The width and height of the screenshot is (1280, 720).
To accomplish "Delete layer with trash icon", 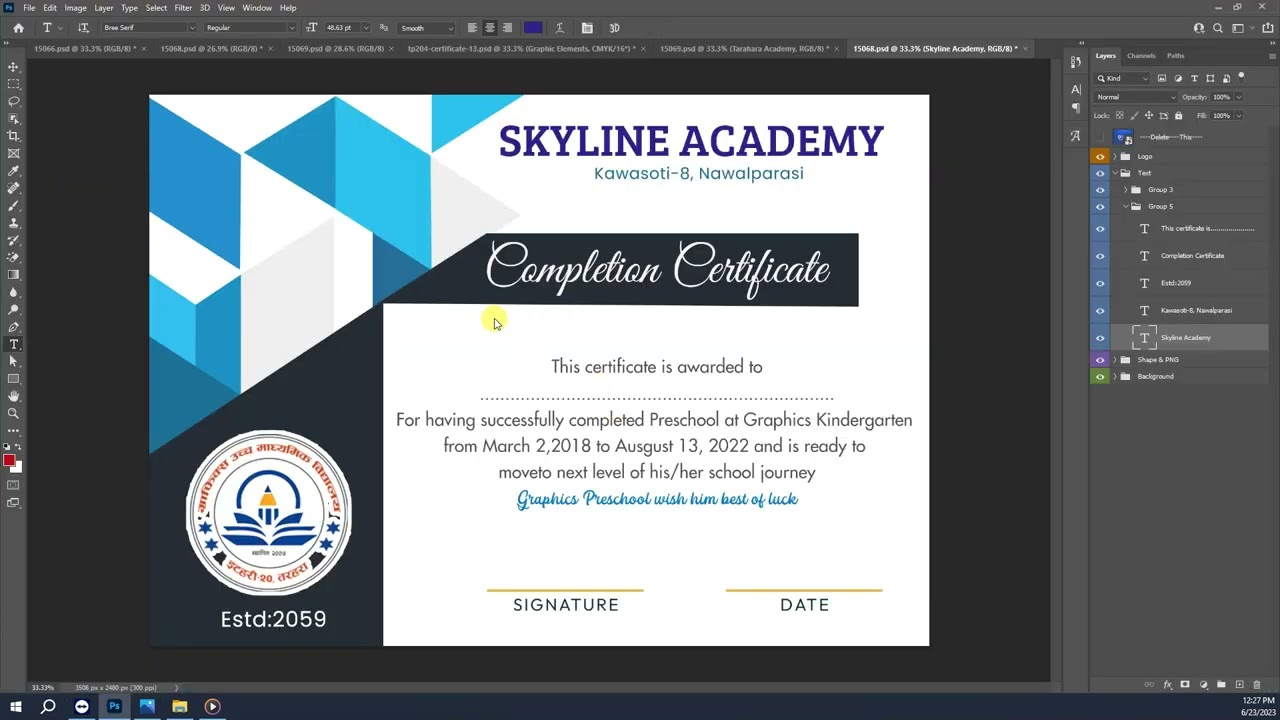I will (1257, 685).
